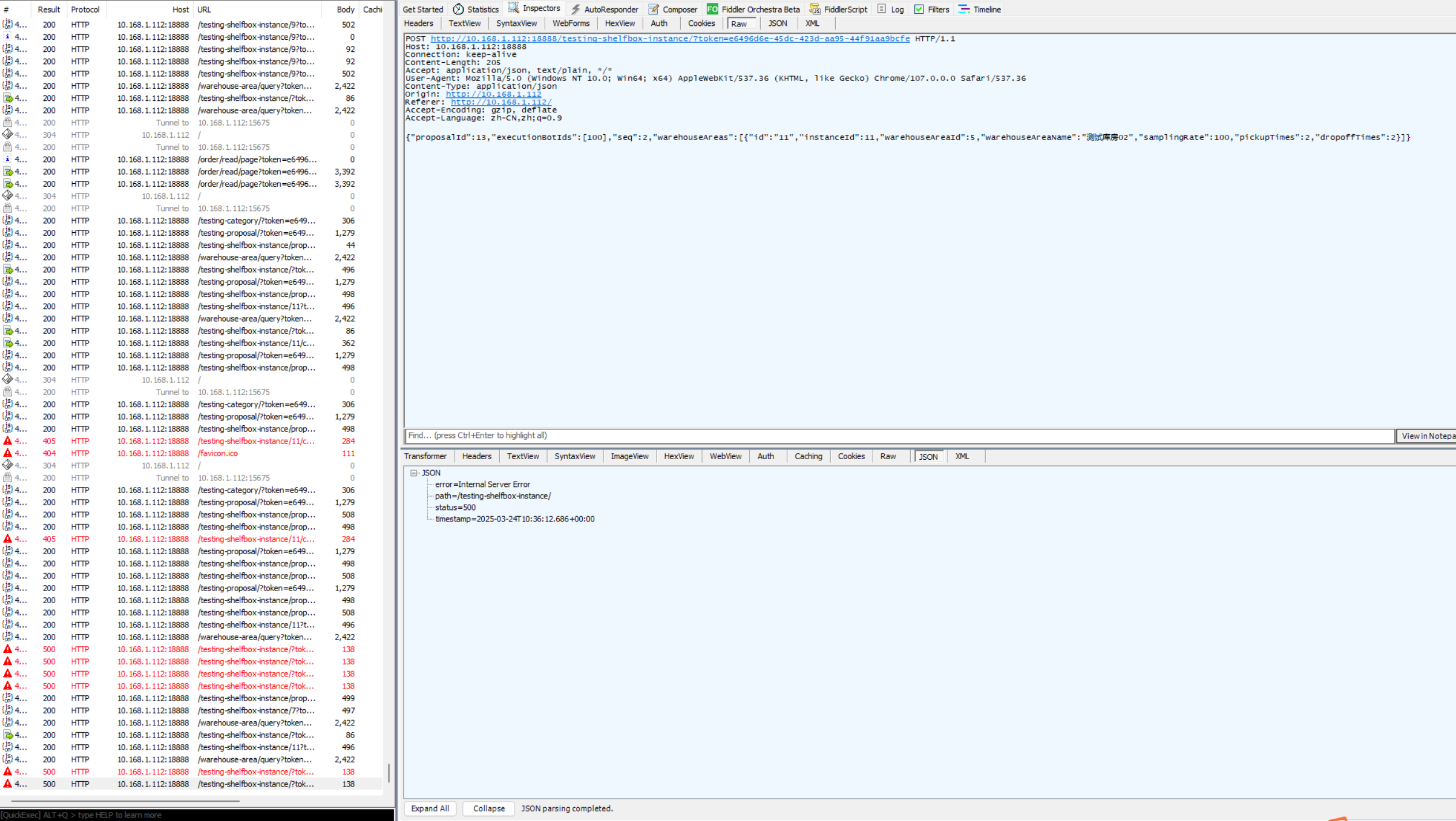Open request SyntaxView tab
Image resolution: width=1456 pixels, height=821 pixels.
pos(516,24)
